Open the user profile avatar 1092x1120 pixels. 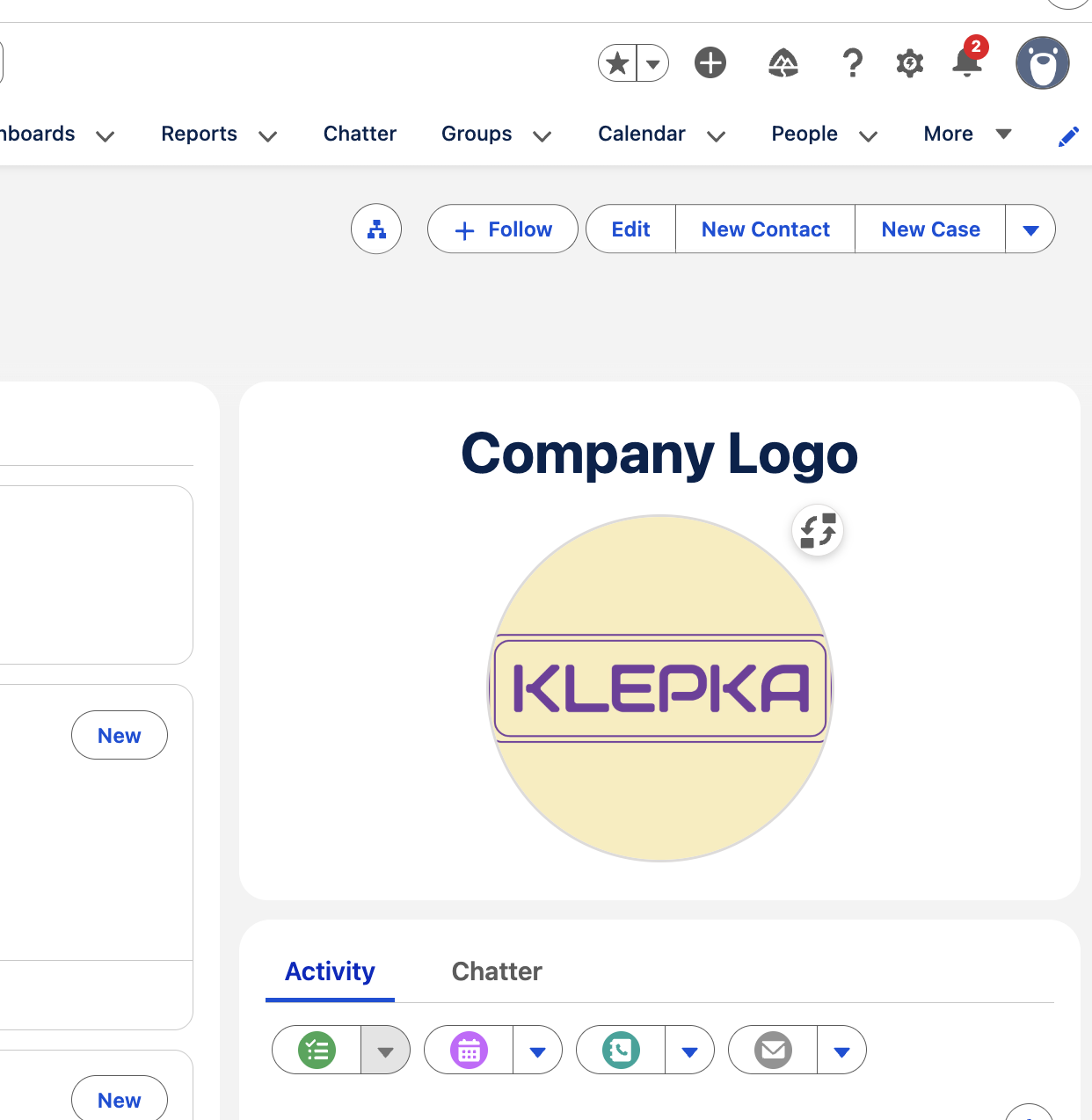coord(1042,63)
